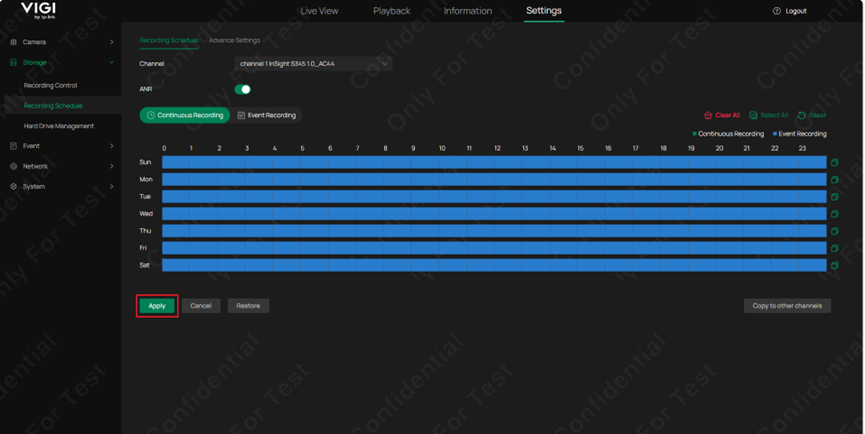Image resolution: width=865 pixels, height=434 pixels.
Task: Click the Clear All basket icon
Action: (x=708, y=115)
